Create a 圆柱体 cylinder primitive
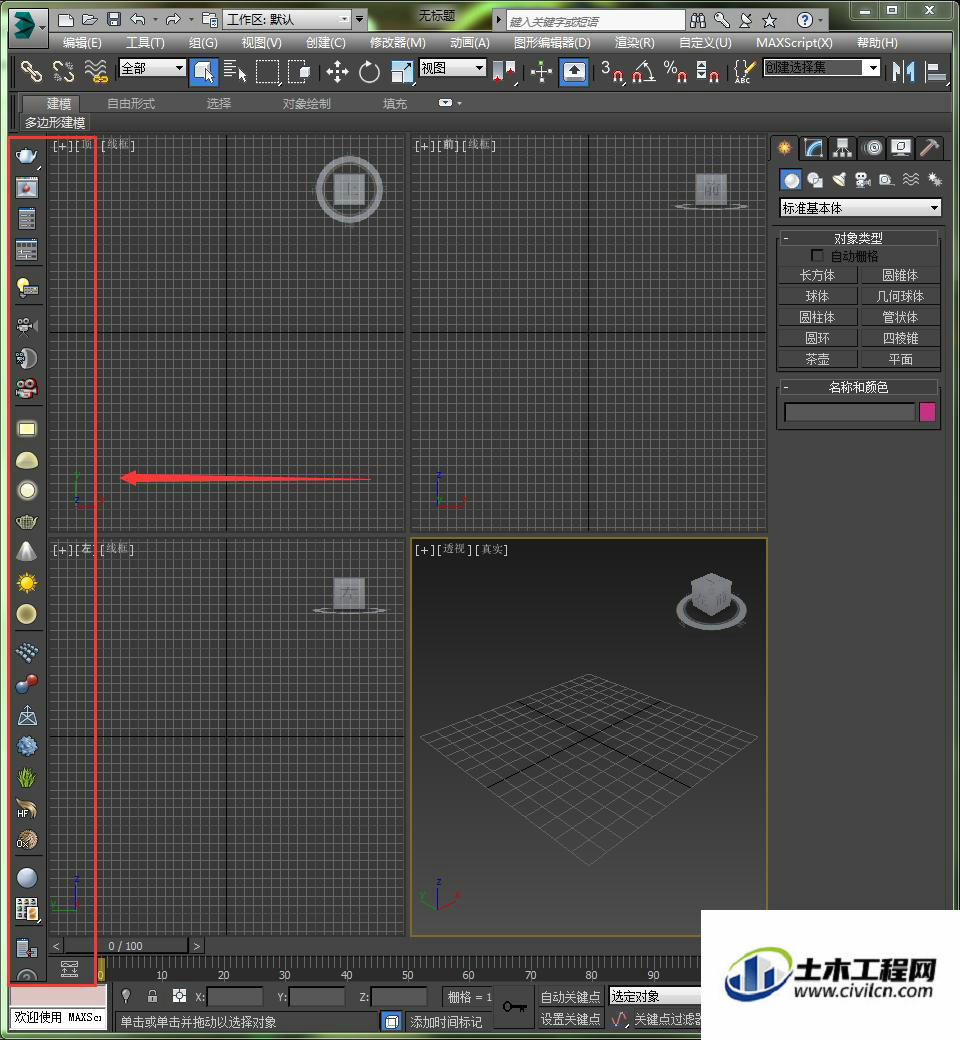This screenshot has height=1040, width=960. tap(817, 318)
